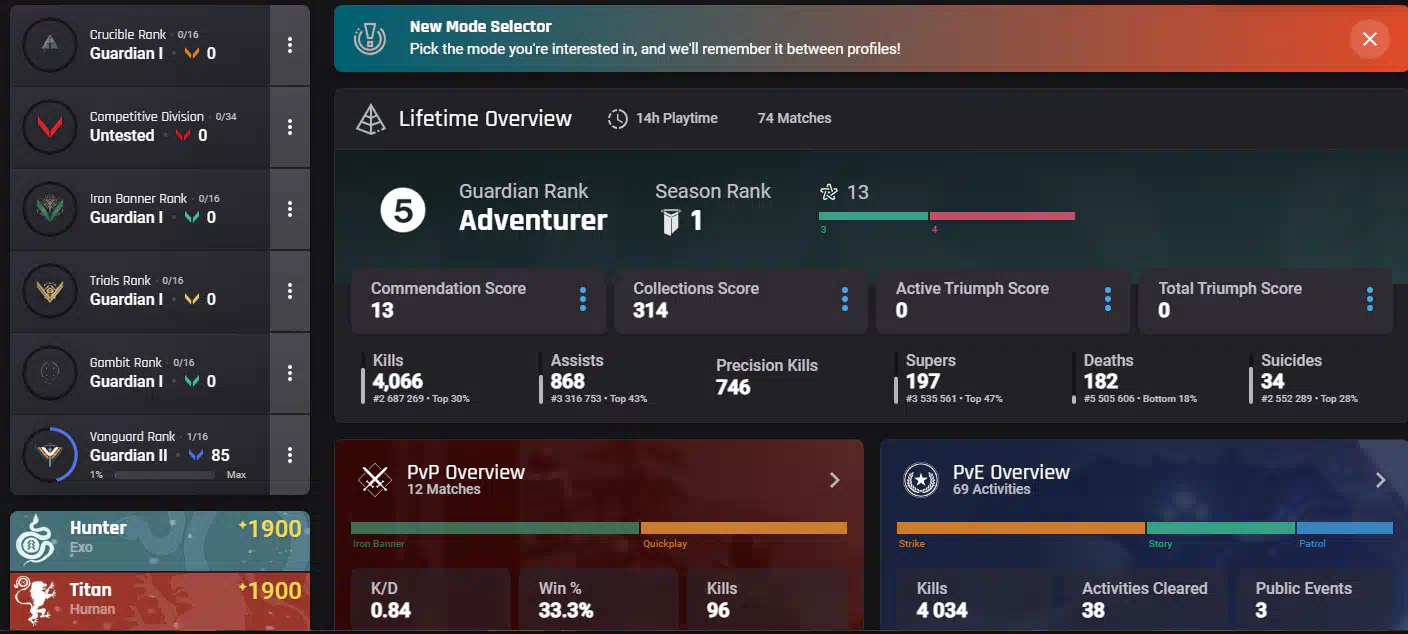Click the Gambit Rank emblem icon
The image size is (1408, 634).
[x=49, y=372]
